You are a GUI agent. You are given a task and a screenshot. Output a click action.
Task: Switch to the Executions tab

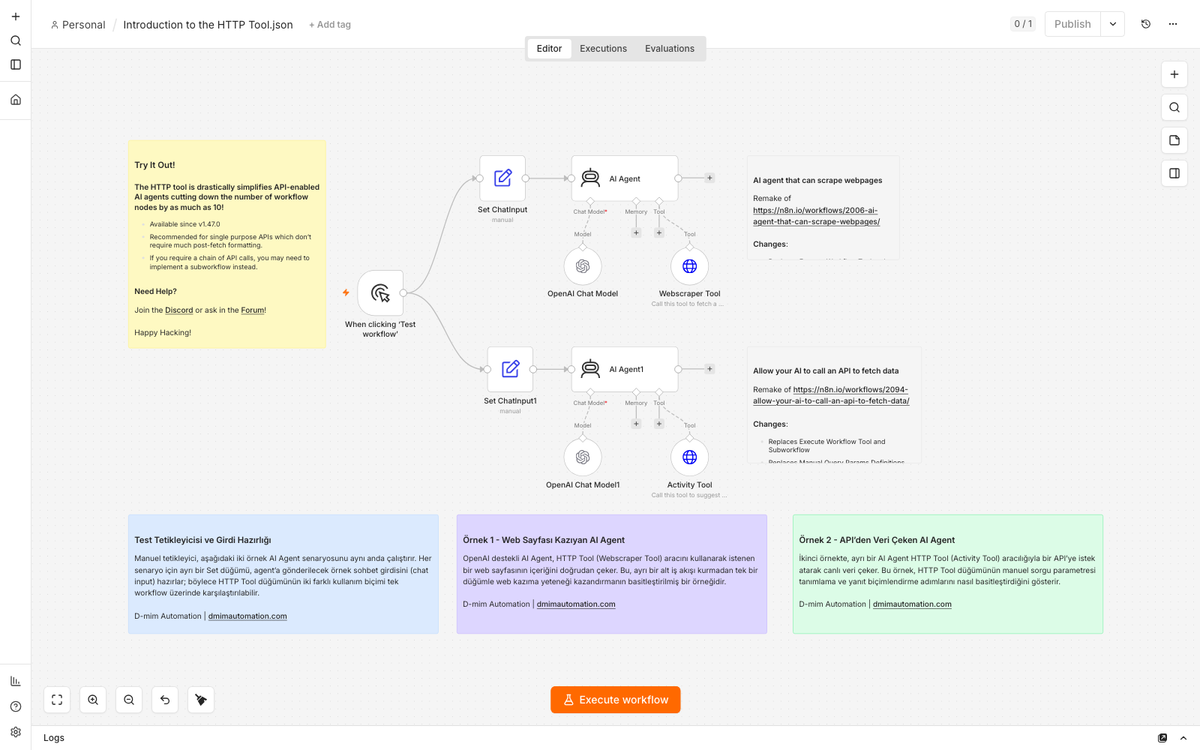pyautogui.click(x=603, y=48)
